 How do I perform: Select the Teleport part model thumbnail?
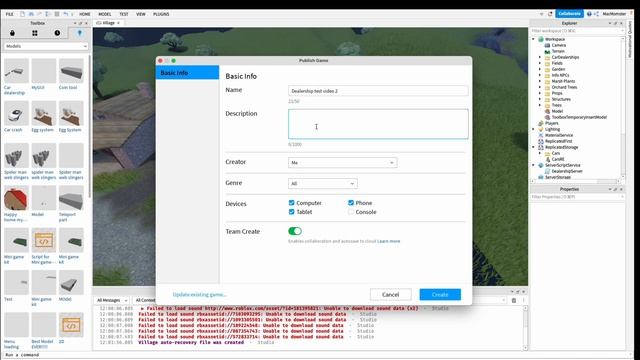click(x=71, y=198)
